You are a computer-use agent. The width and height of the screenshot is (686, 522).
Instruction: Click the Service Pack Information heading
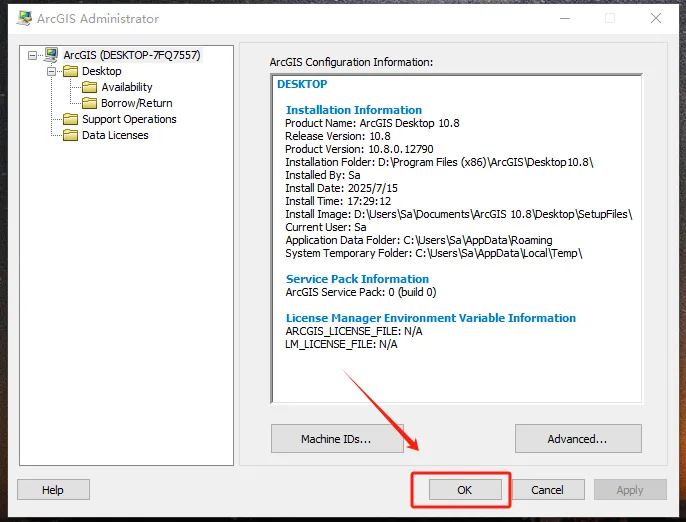coord(357,279)
